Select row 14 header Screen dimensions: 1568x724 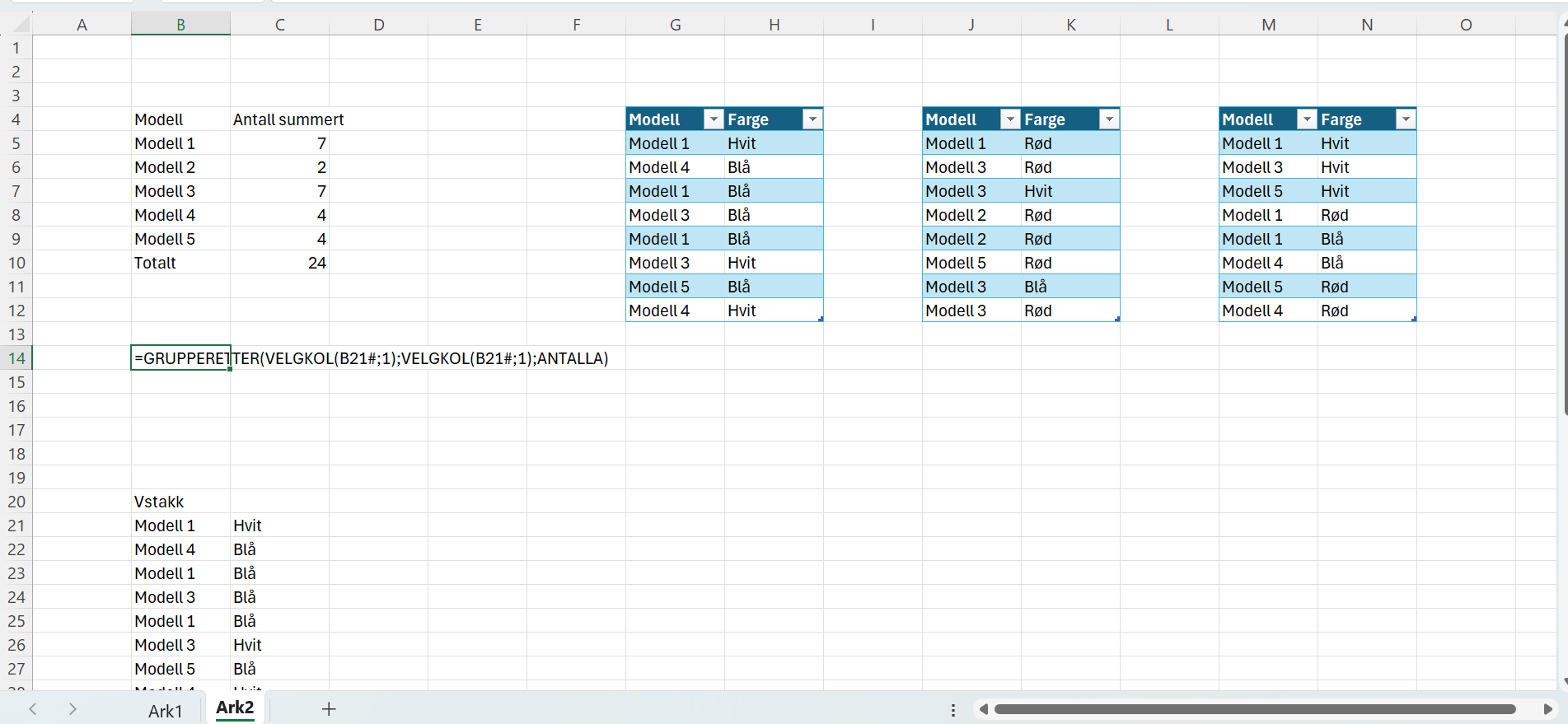(x=16, y=358)
